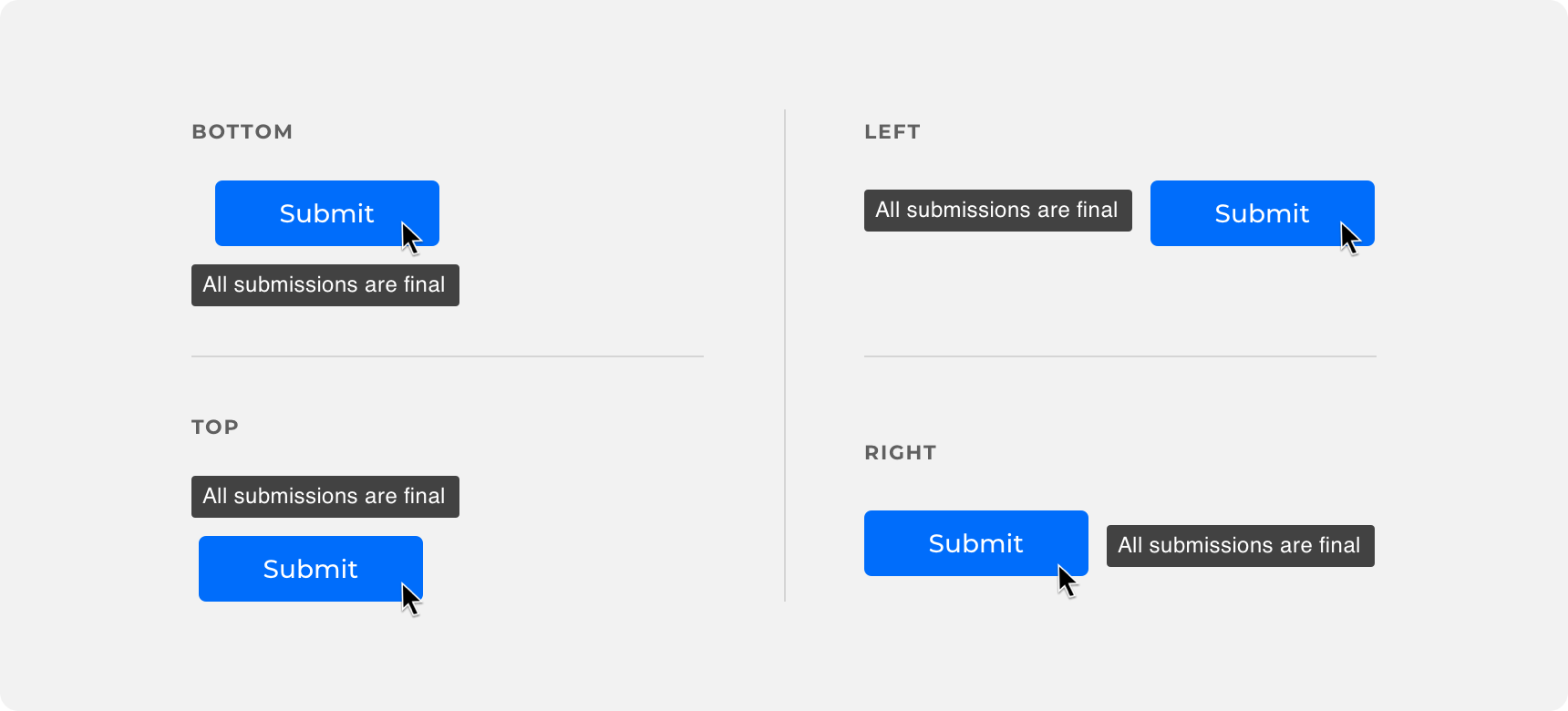Screen dimensions: 1568x711
Task: Select the Submit button under RIGHT heading
Action: point(976,543)
